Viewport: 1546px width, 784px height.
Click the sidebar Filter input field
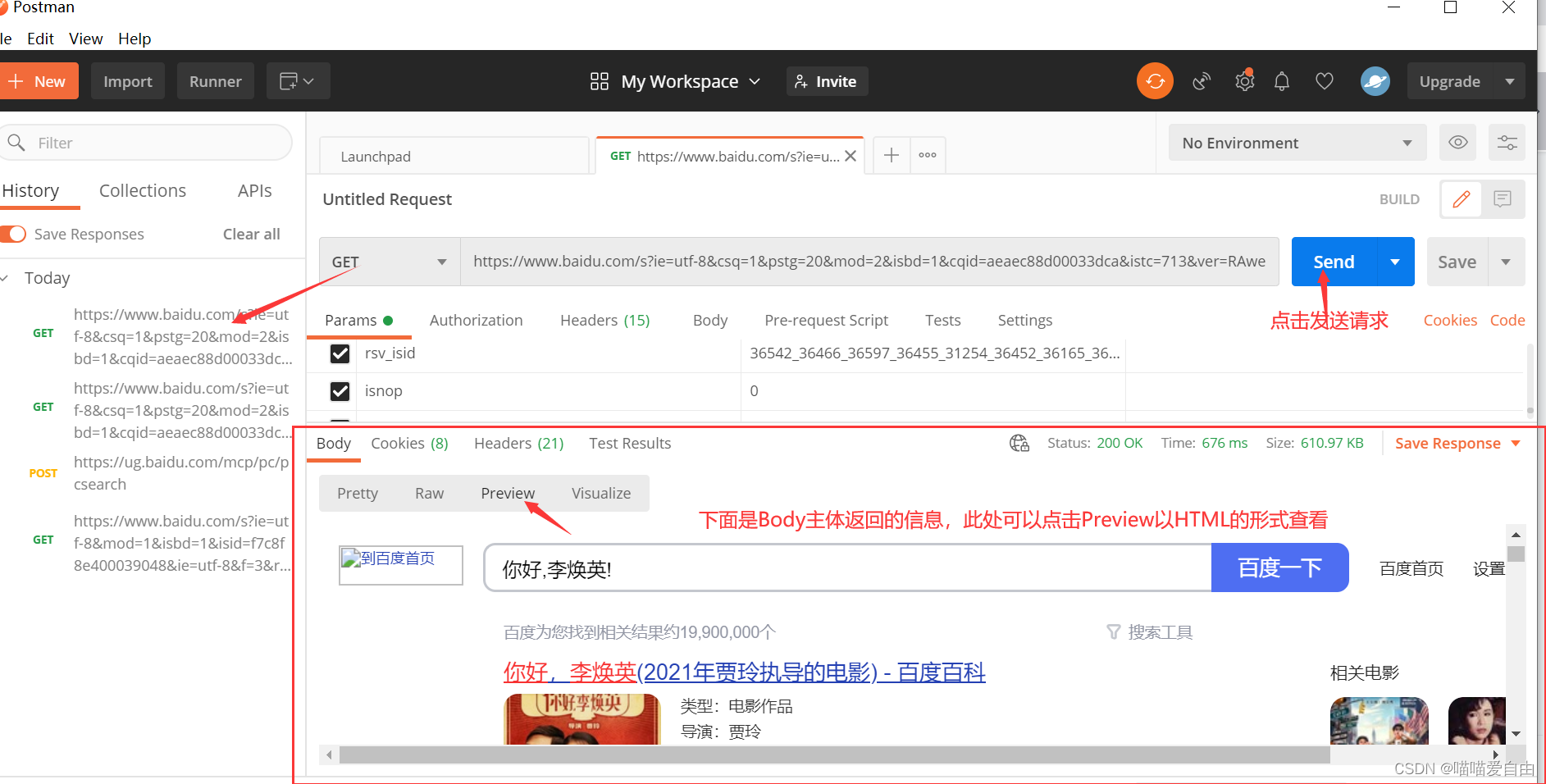146,143
